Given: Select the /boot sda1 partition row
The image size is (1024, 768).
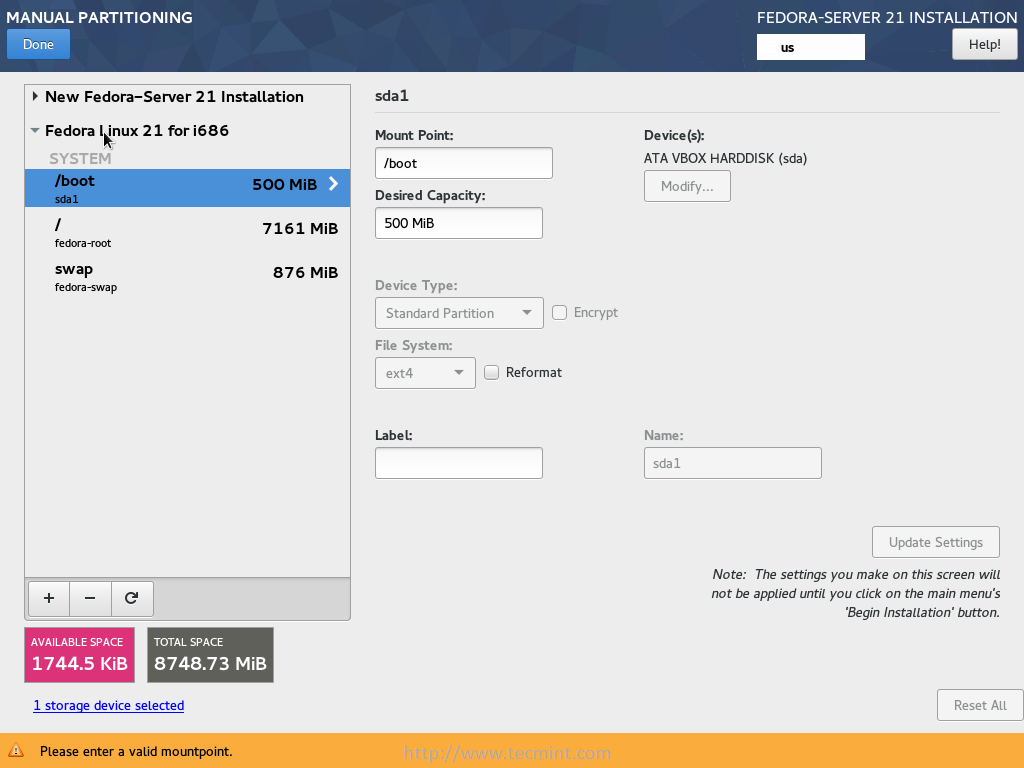Looking at the screenshot, I should [187, 188].
